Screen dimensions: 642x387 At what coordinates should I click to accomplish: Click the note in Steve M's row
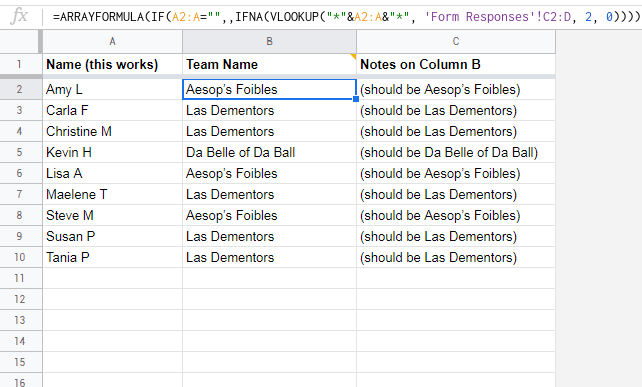456,215
